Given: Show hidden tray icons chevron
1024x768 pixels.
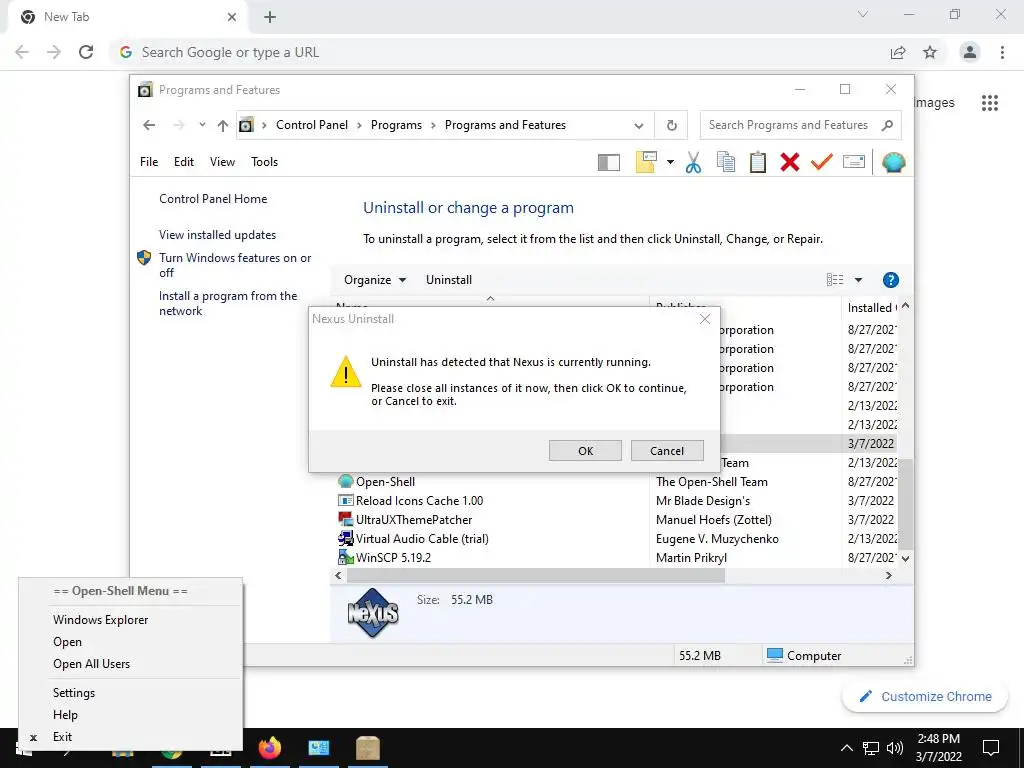Looking at the screenshot, I should pos(846,748).
